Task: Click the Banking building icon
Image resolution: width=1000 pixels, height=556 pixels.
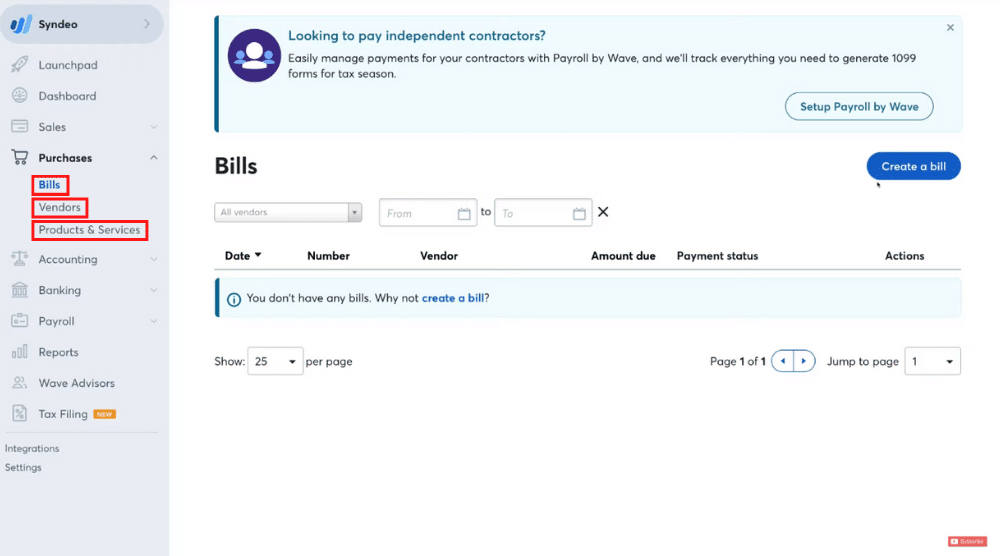Action: coord(20,289)
